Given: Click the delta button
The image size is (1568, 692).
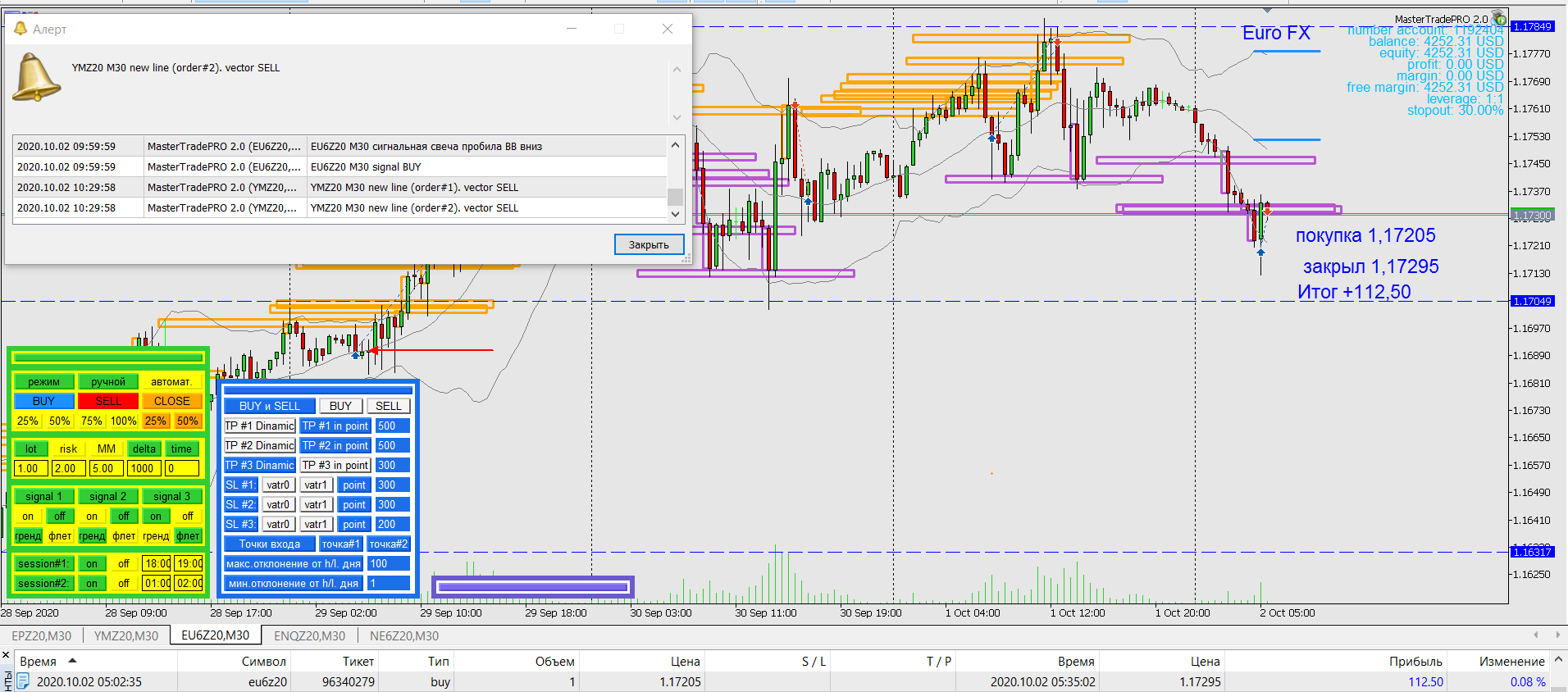Looking at the screenshot, I should pyautogui.click(x=144, y=449).
